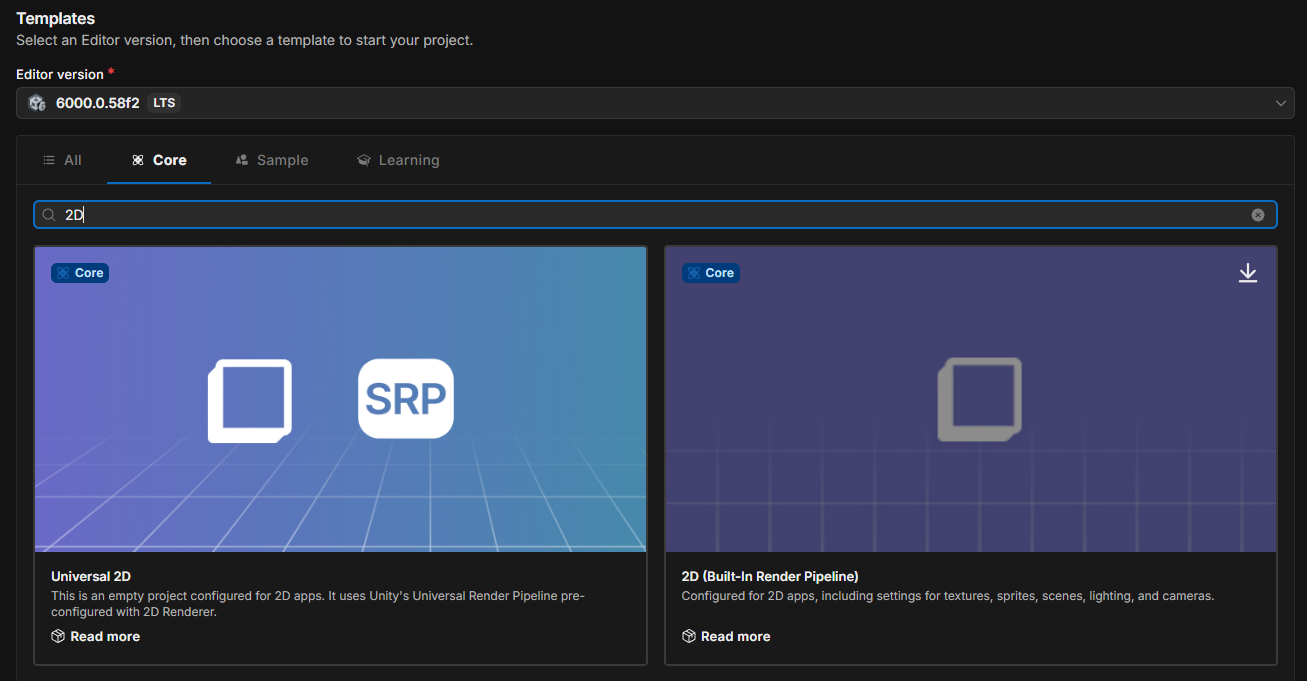Open Read more link under Universal 2D
This screenshot has width=1307, height=681.
coord(105,637)
